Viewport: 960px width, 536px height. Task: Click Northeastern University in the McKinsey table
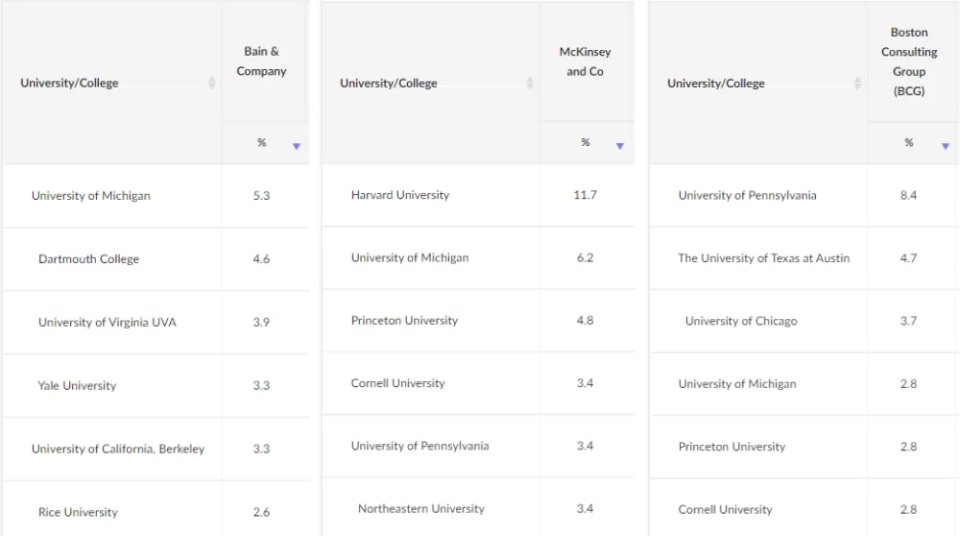click(x=421, y=509)
